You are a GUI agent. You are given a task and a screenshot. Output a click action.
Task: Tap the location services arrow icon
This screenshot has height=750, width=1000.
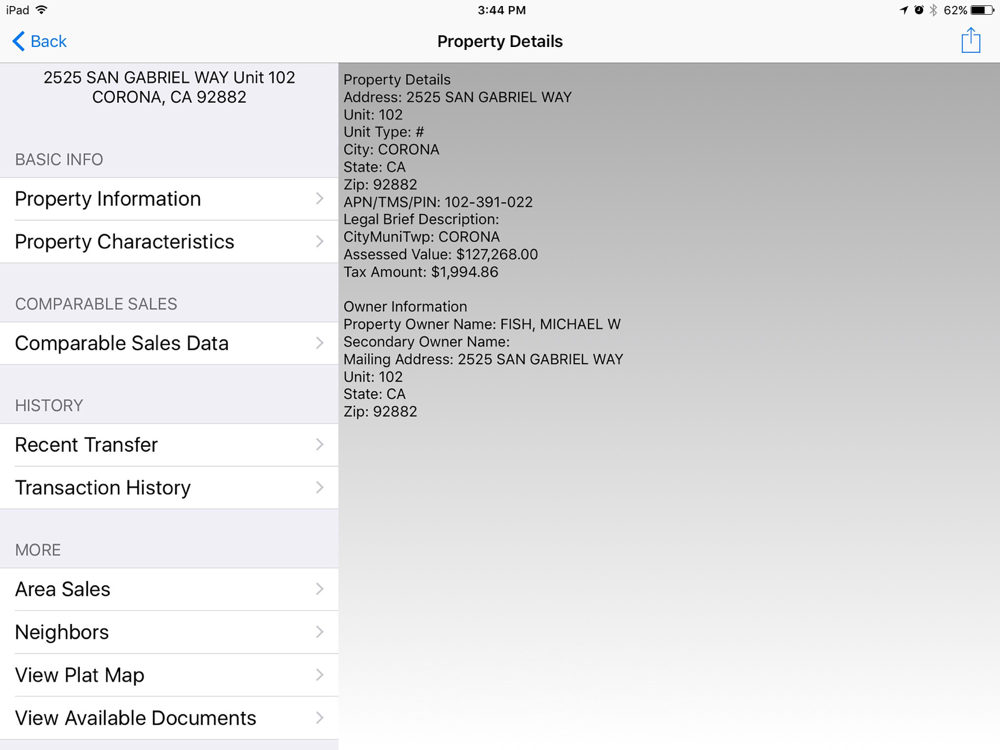click(x=904, y=10)
